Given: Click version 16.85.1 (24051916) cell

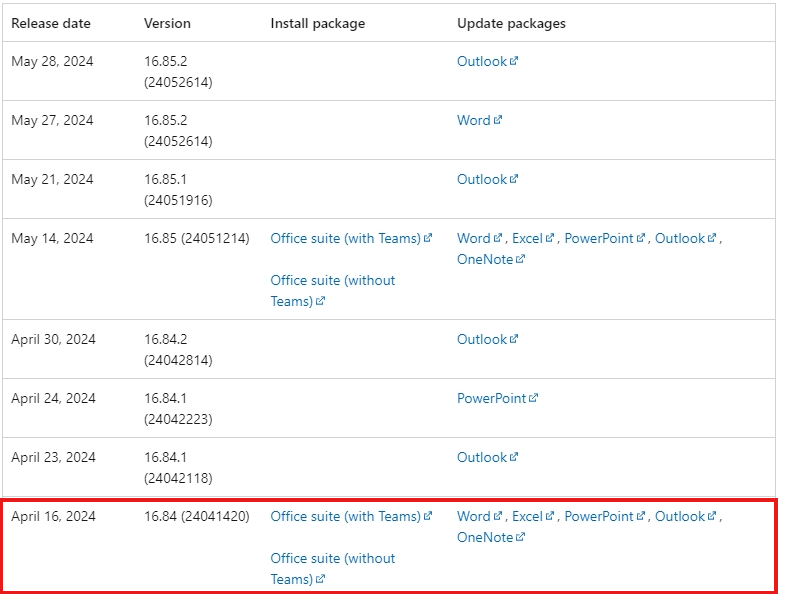Looking at the screenshot, I should (x=178, y=190).
